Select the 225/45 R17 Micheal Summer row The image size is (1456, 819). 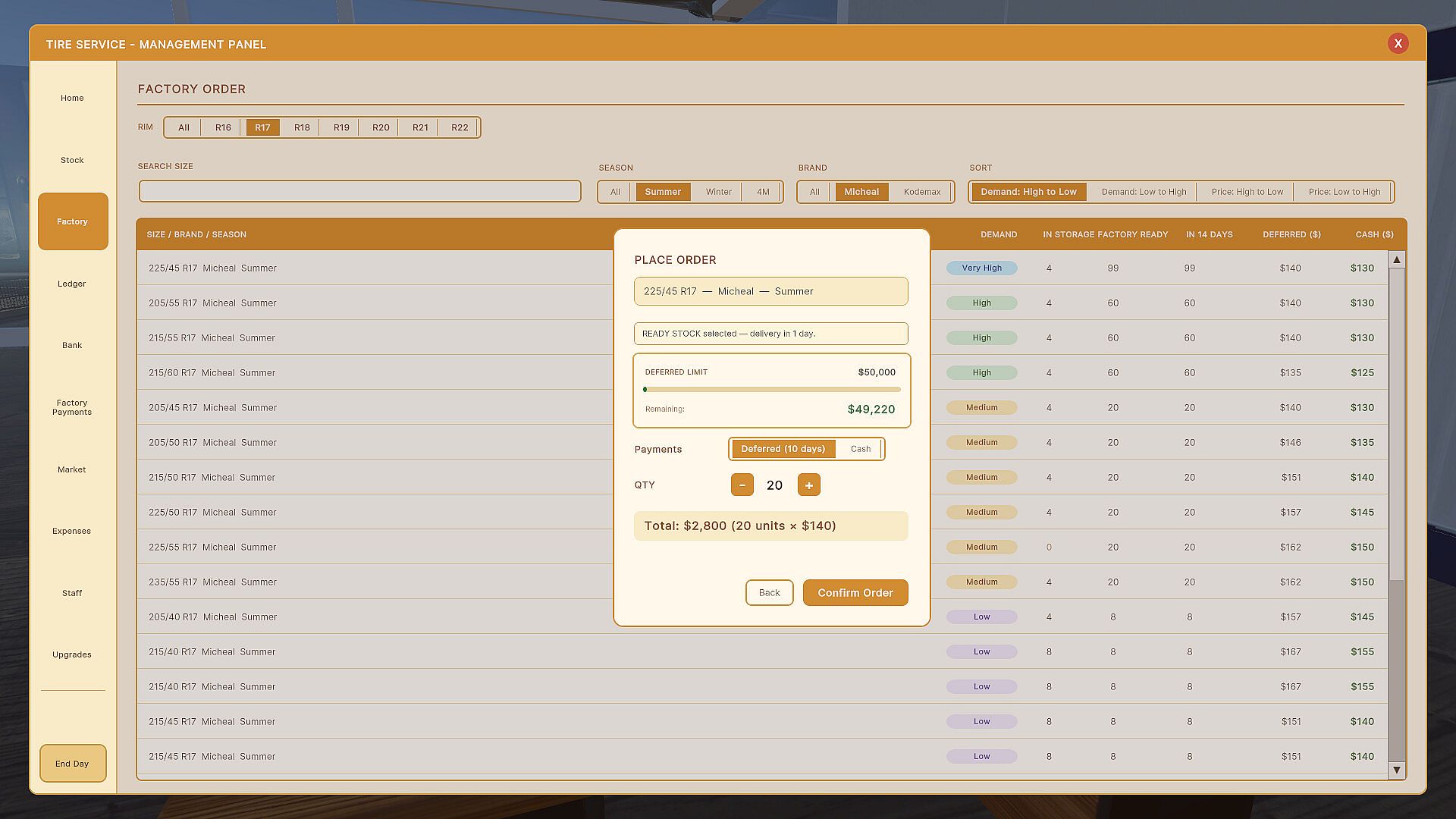tap(762, 268)
